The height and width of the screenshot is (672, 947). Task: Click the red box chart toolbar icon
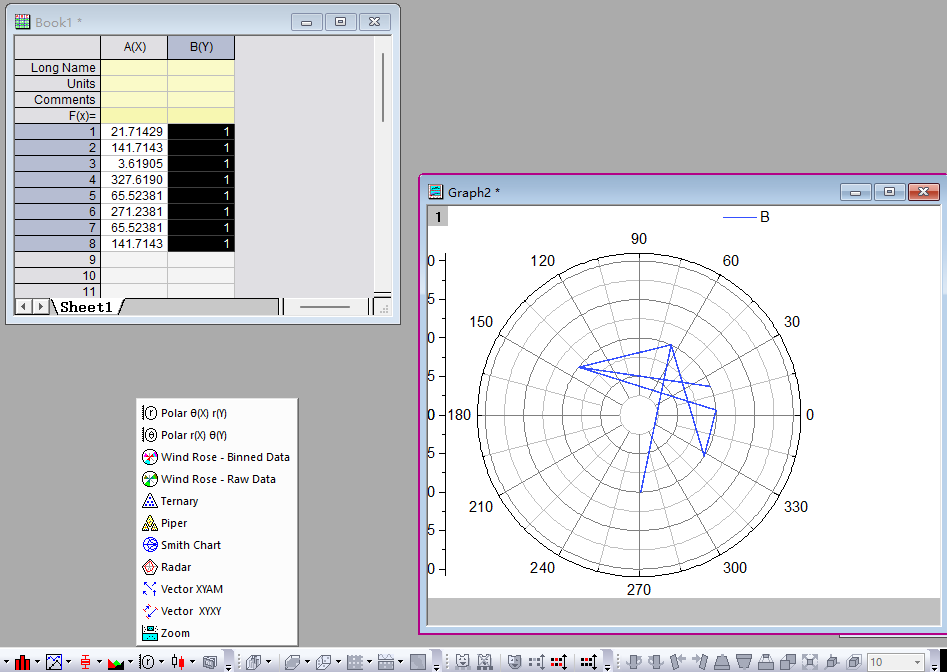[x=85, y=662]
